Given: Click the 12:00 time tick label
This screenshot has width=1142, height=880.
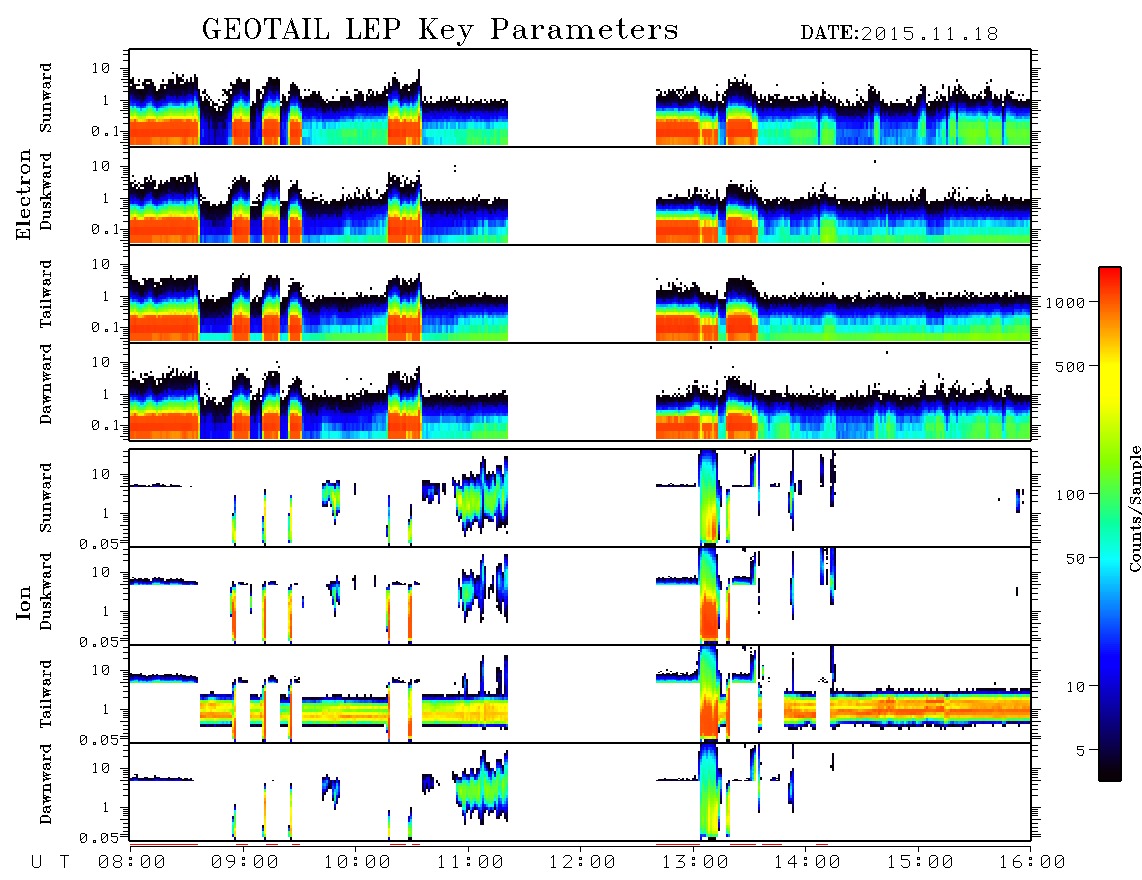Looking at the screenshot, I should pos(582,863).
